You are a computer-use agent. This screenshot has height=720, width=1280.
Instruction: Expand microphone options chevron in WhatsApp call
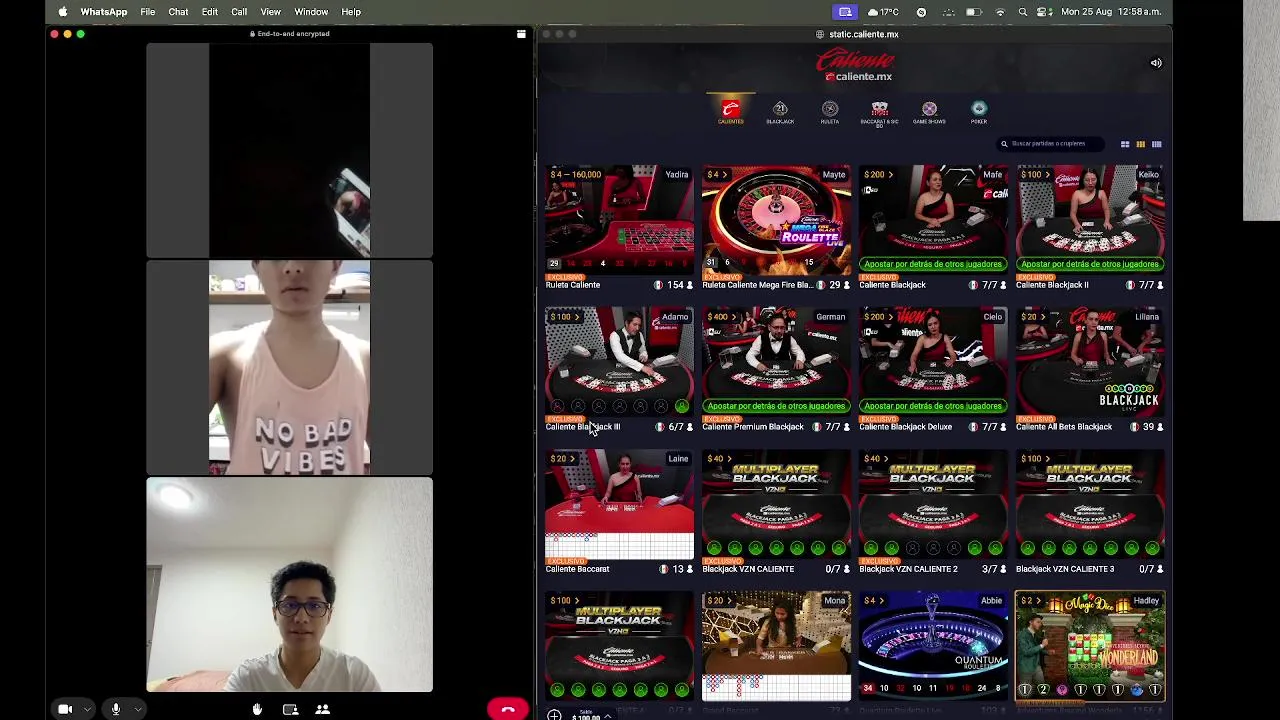tap(138, 709)
